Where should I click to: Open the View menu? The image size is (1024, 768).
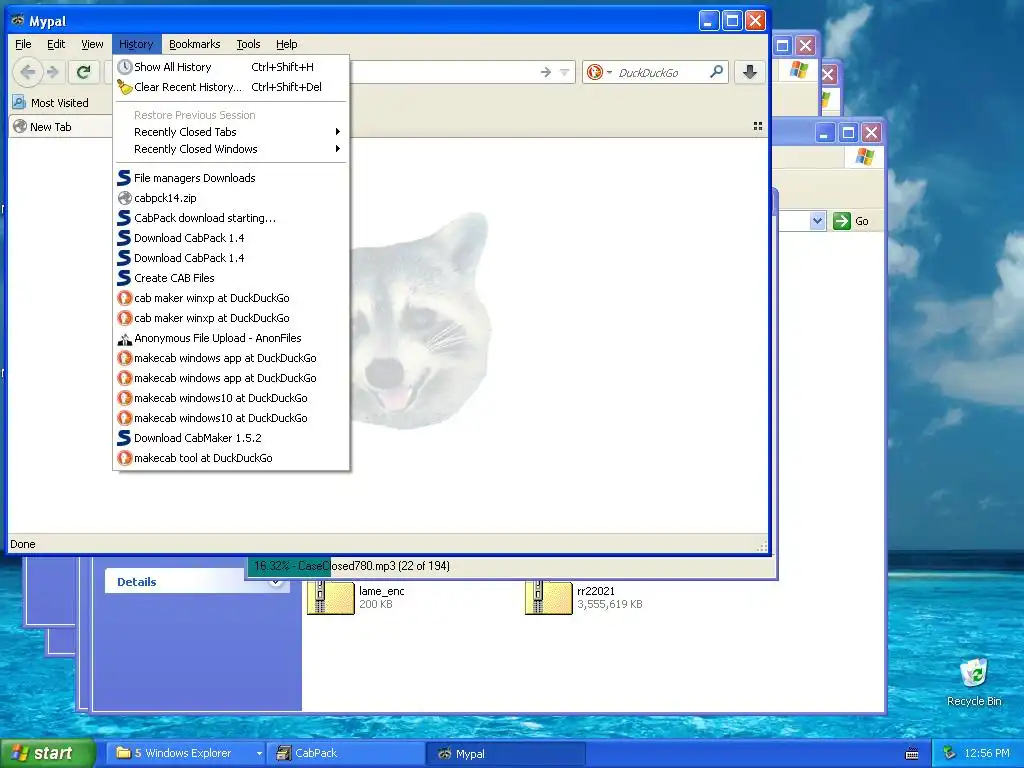92,44
